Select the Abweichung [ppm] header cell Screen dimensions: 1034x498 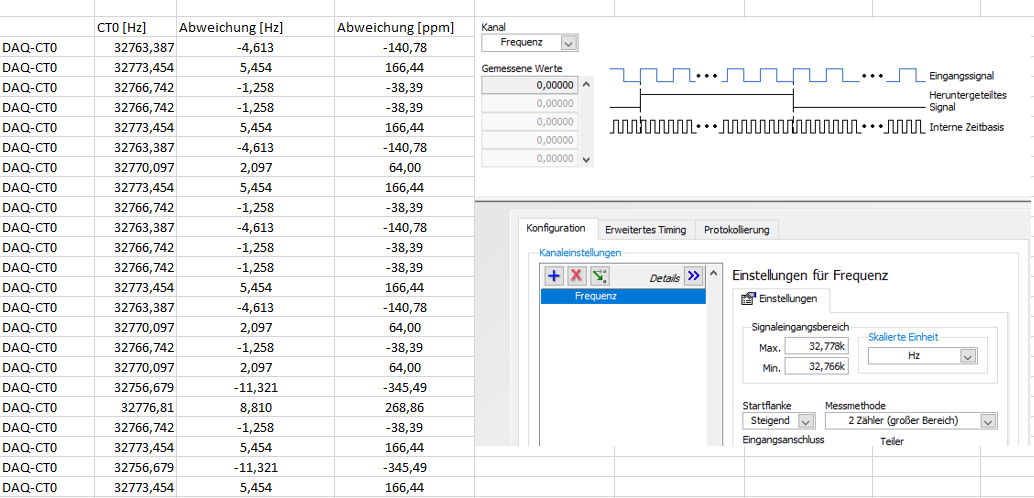click(392, 28)
